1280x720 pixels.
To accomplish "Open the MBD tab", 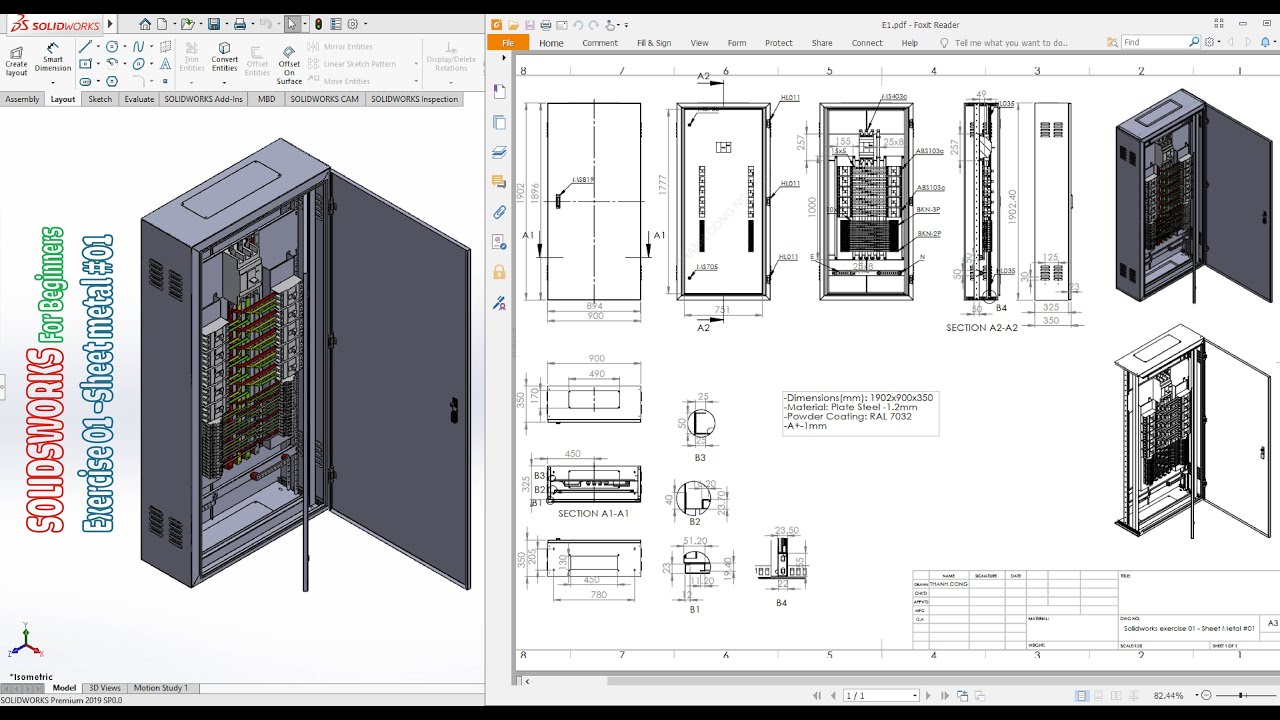I will click(x=266, y=99).
